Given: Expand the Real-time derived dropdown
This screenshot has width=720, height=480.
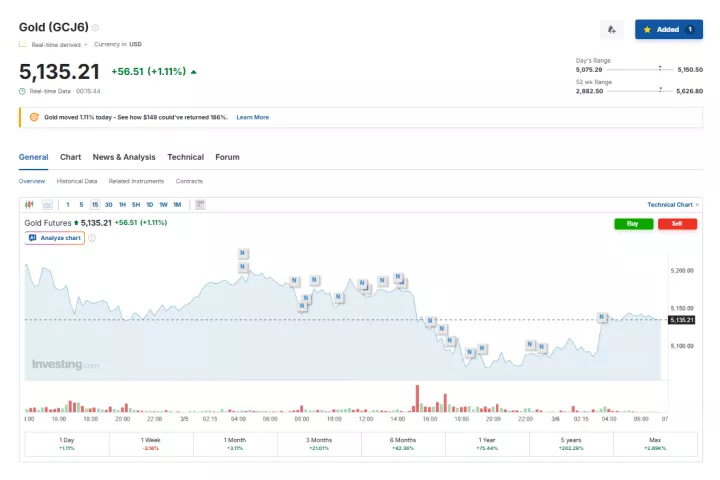Looking at the screenshot, I should click(x=58, y=44).
